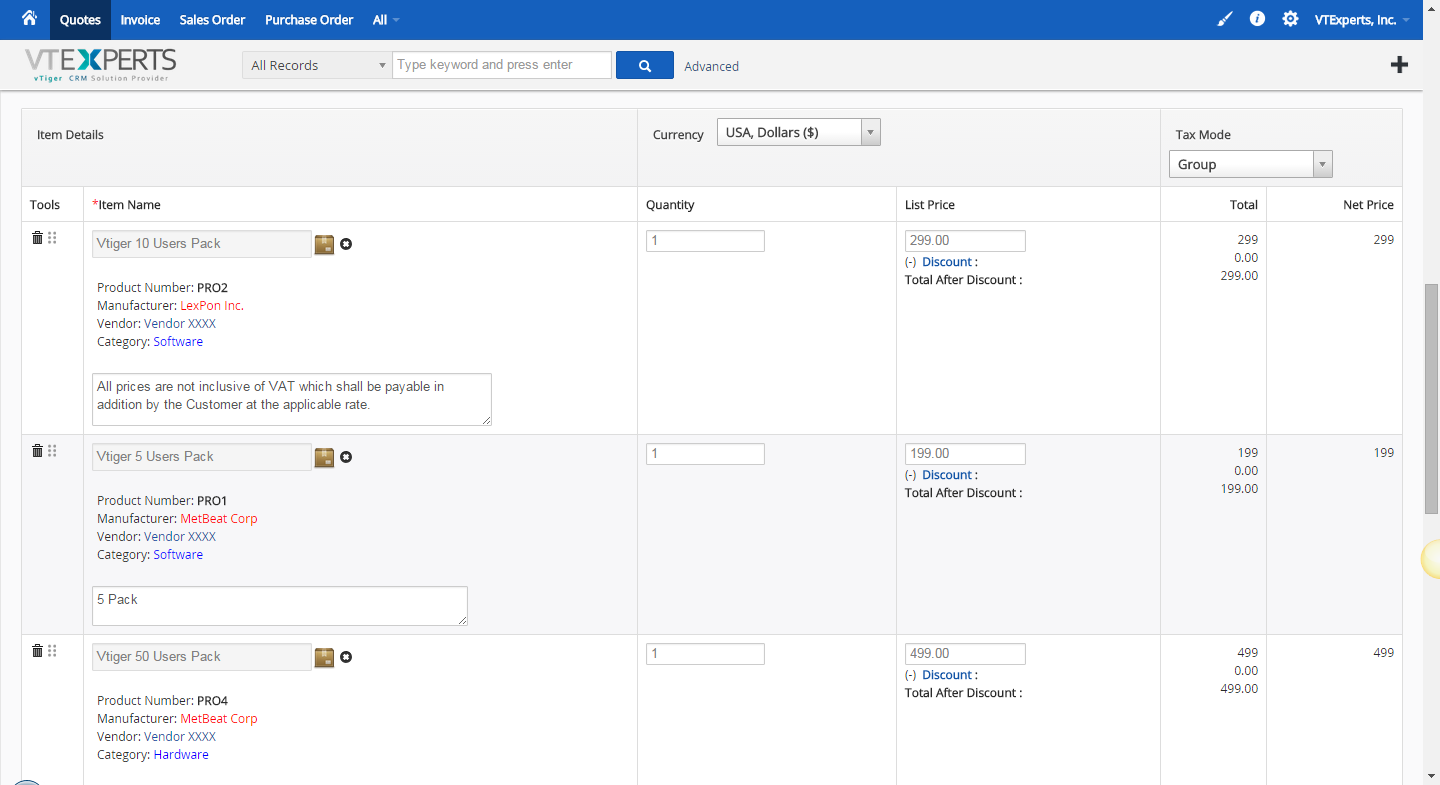This screenshot has height=785, width=1440.
Task: Click the List Price column header
Action: (x=930, y=205)
